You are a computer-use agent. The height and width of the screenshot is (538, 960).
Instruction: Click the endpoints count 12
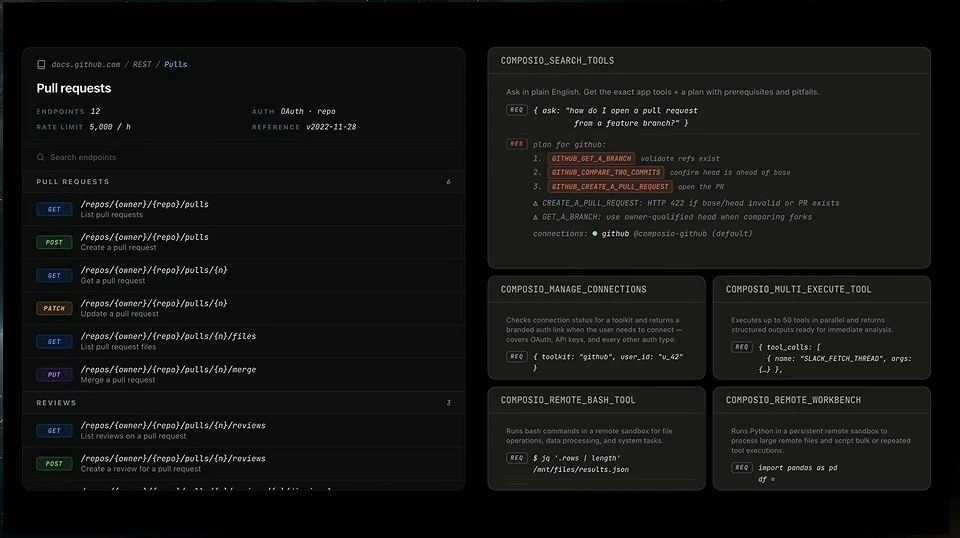[95, 111]
